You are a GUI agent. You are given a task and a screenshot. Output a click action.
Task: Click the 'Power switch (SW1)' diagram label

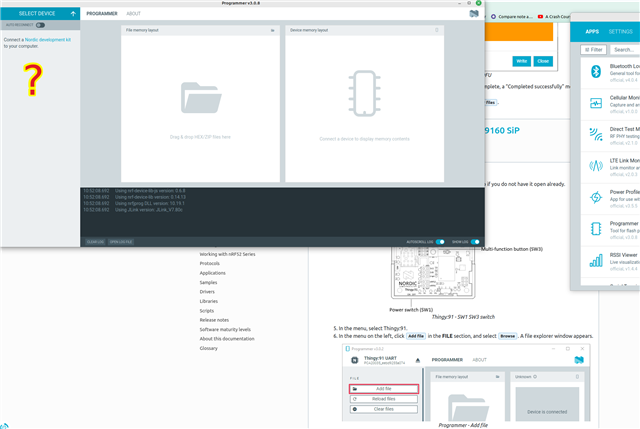pos(411,310)
